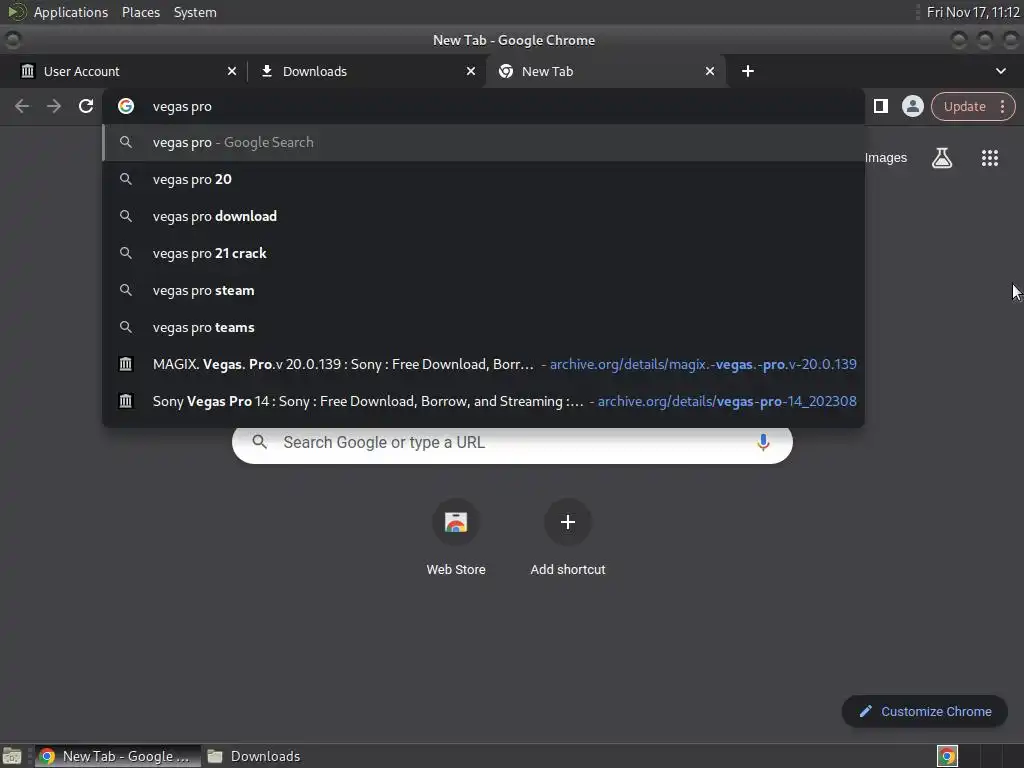Click the voice search microphone icon
Screen dimensions: 1024x768
(762, 442)
